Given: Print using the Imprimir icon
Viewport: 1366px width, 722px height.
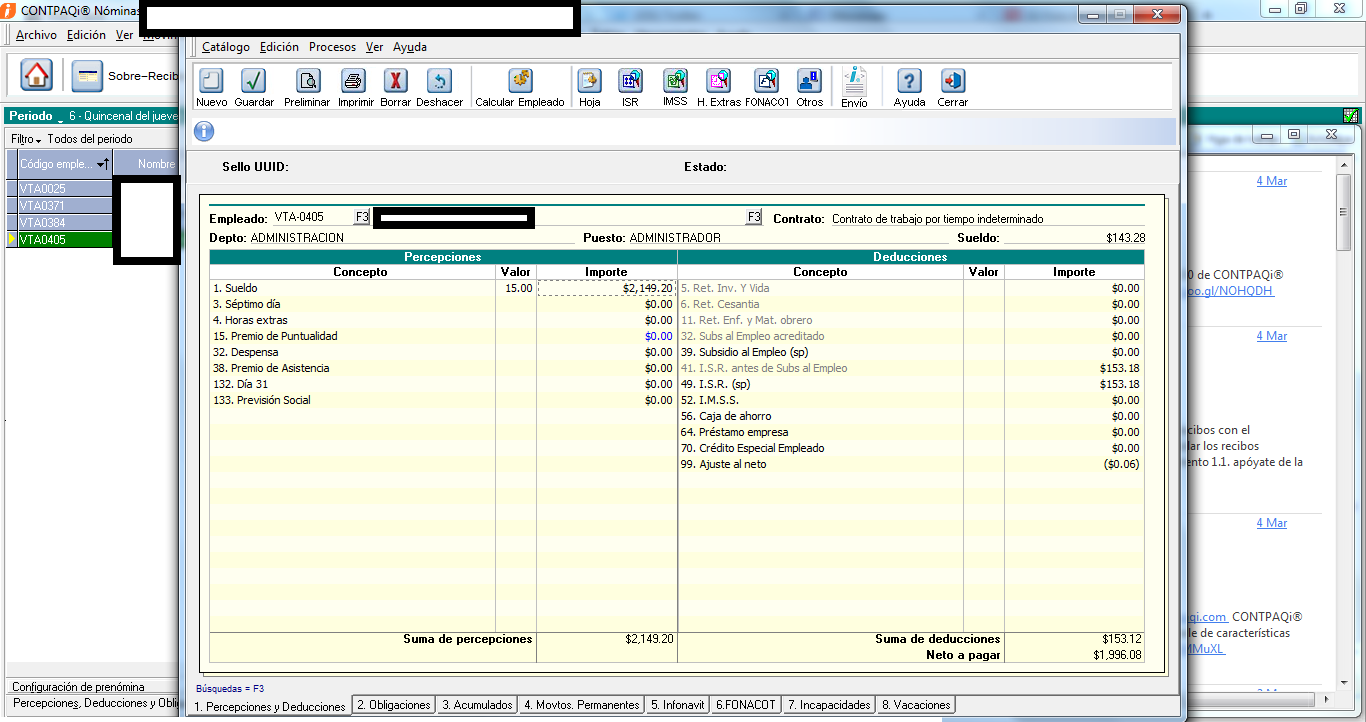Looking at the screenshot, I should click(x=354, y=81).
